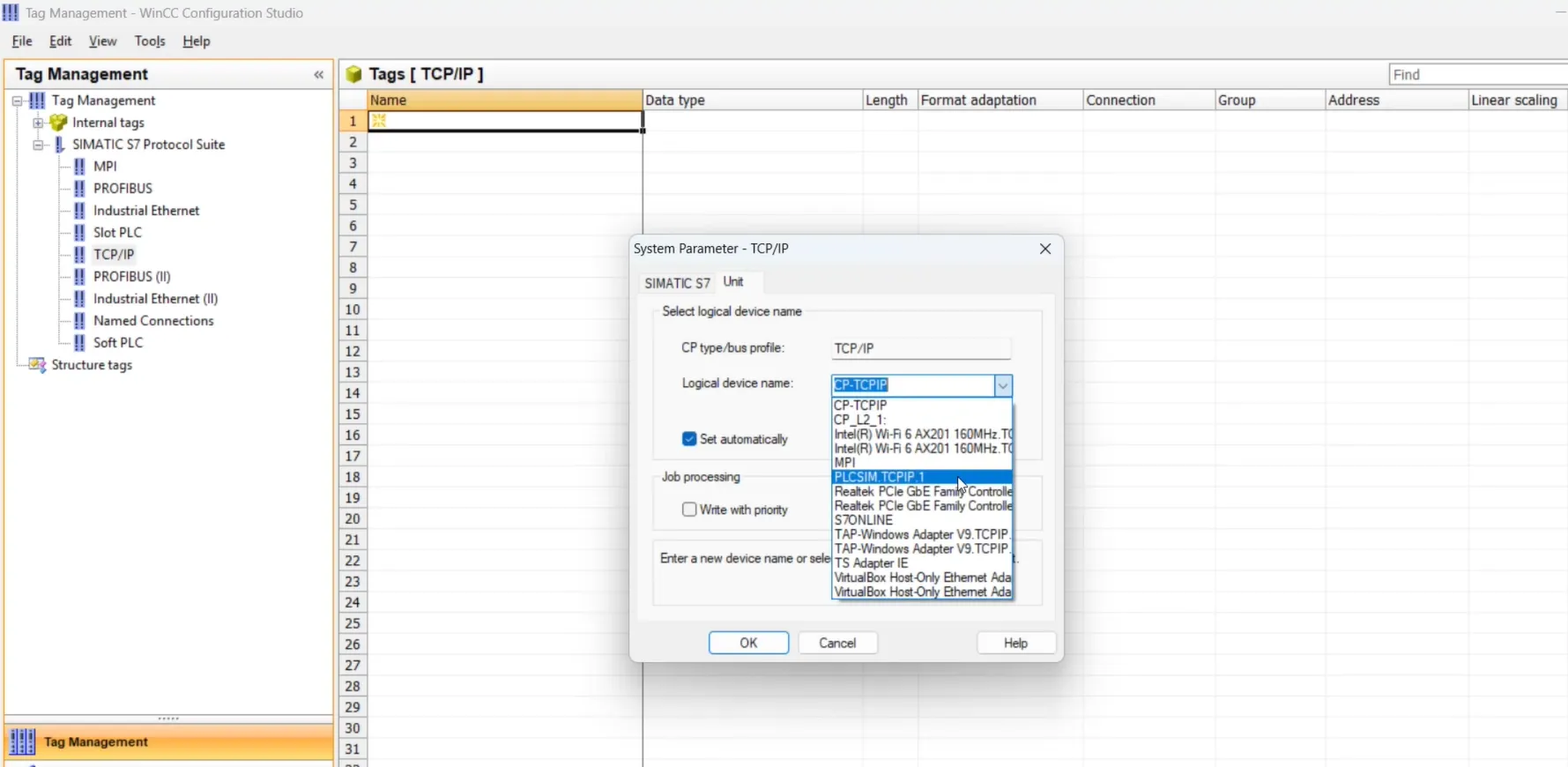
Task: Choose TS Adapter IE from the list
Action: (922, 563)
